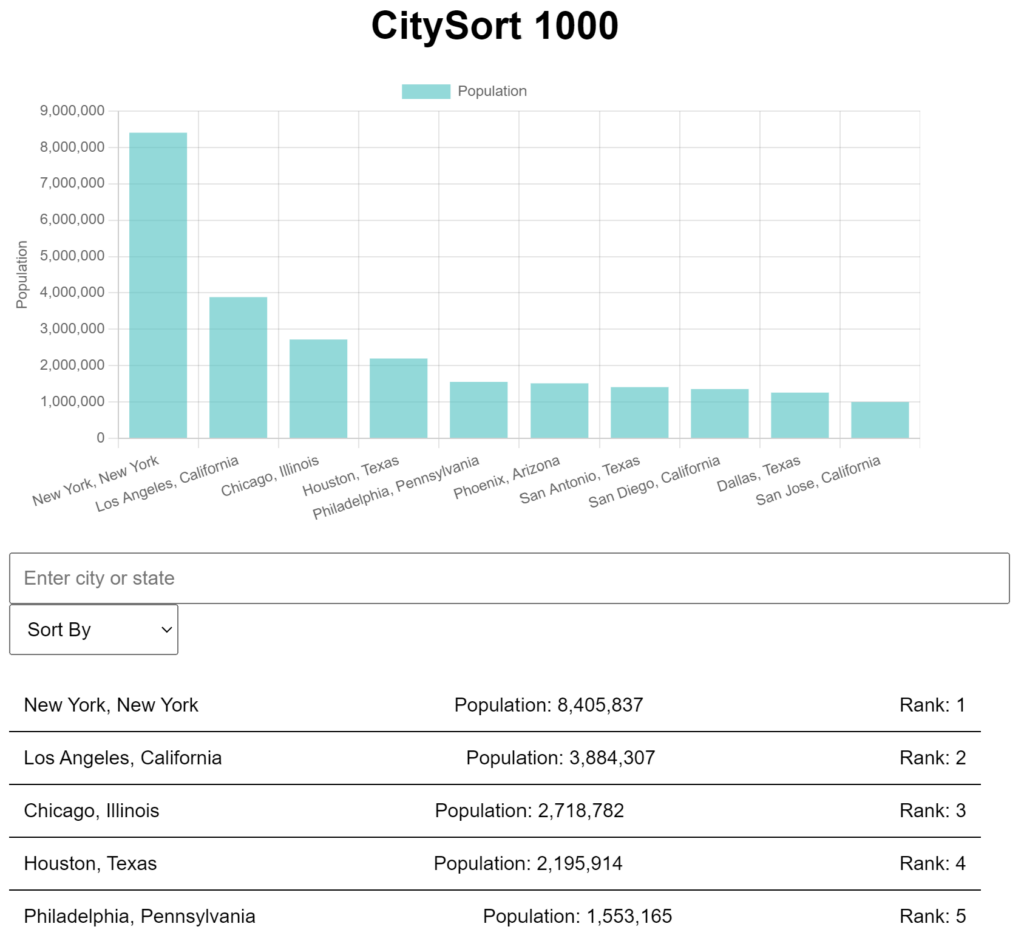Select the Los Angeles, California list row
1024x938 pixels.
pyautogui.click(x=495, y=758)
